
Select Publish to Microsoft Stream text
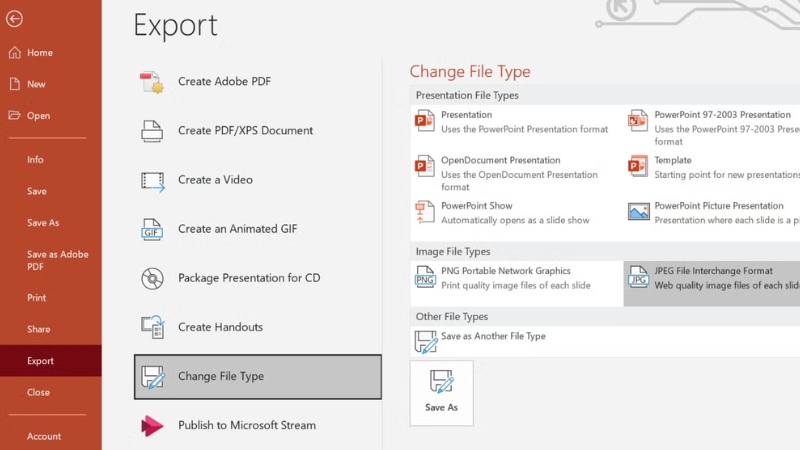pyautogui.click(x=247, y=425)
